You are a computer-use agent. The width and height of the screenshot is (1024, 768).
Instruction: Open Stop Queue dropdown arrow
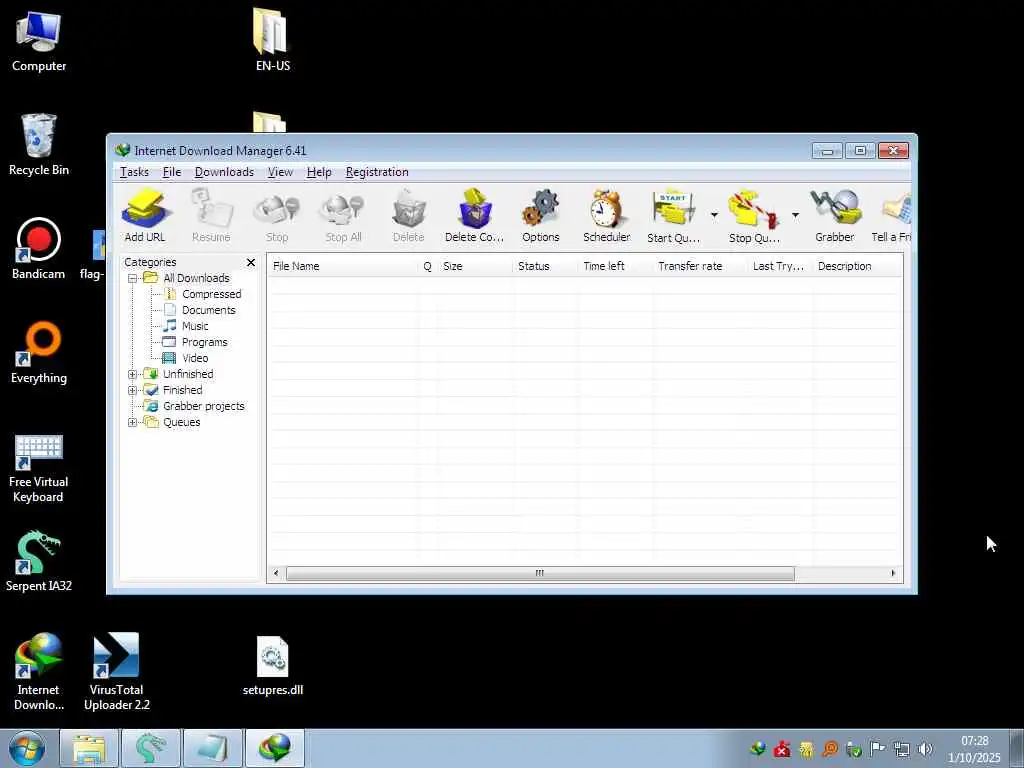click(795, 215)
